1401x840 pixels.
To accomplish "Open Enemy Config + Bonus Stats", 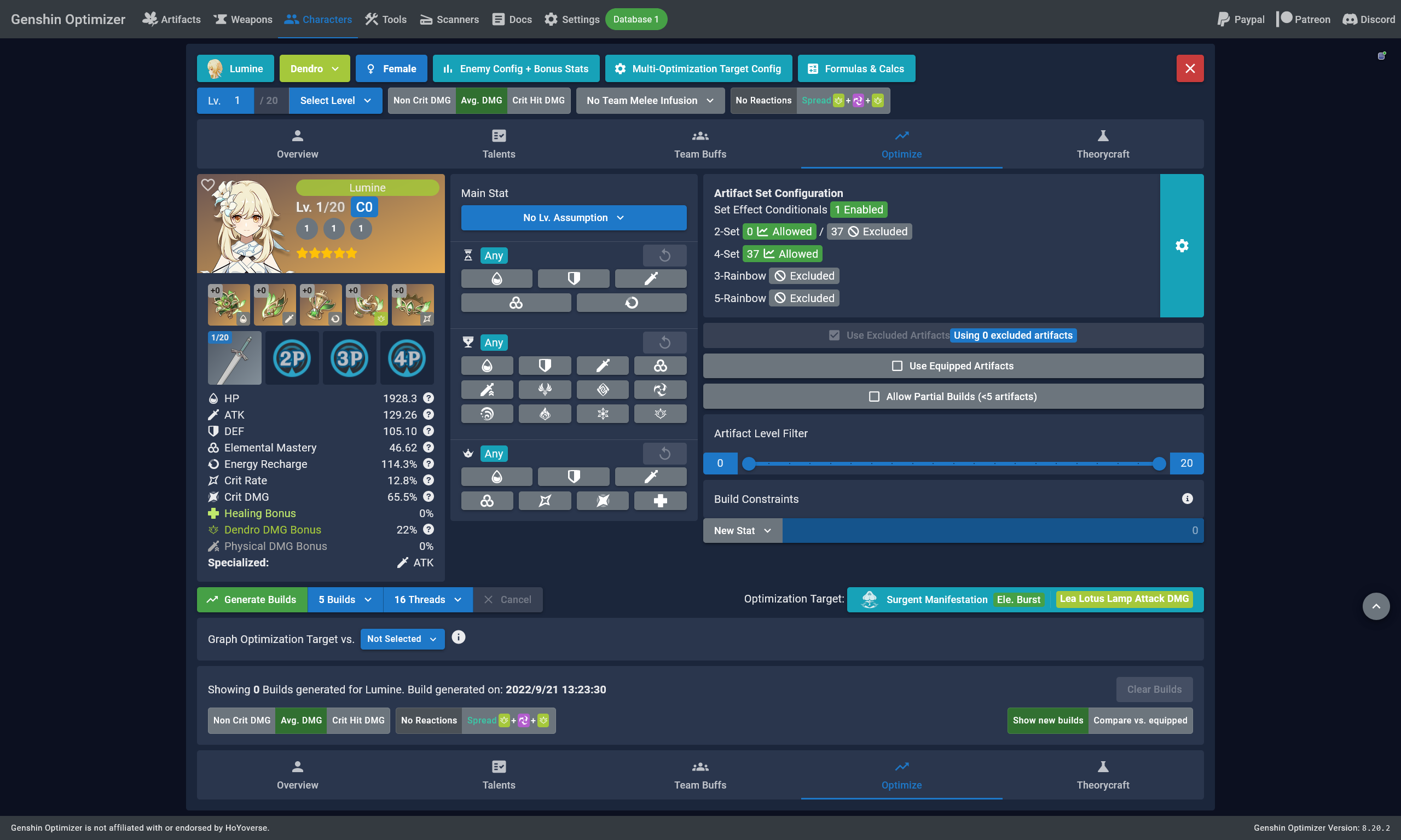I will 515,68.
